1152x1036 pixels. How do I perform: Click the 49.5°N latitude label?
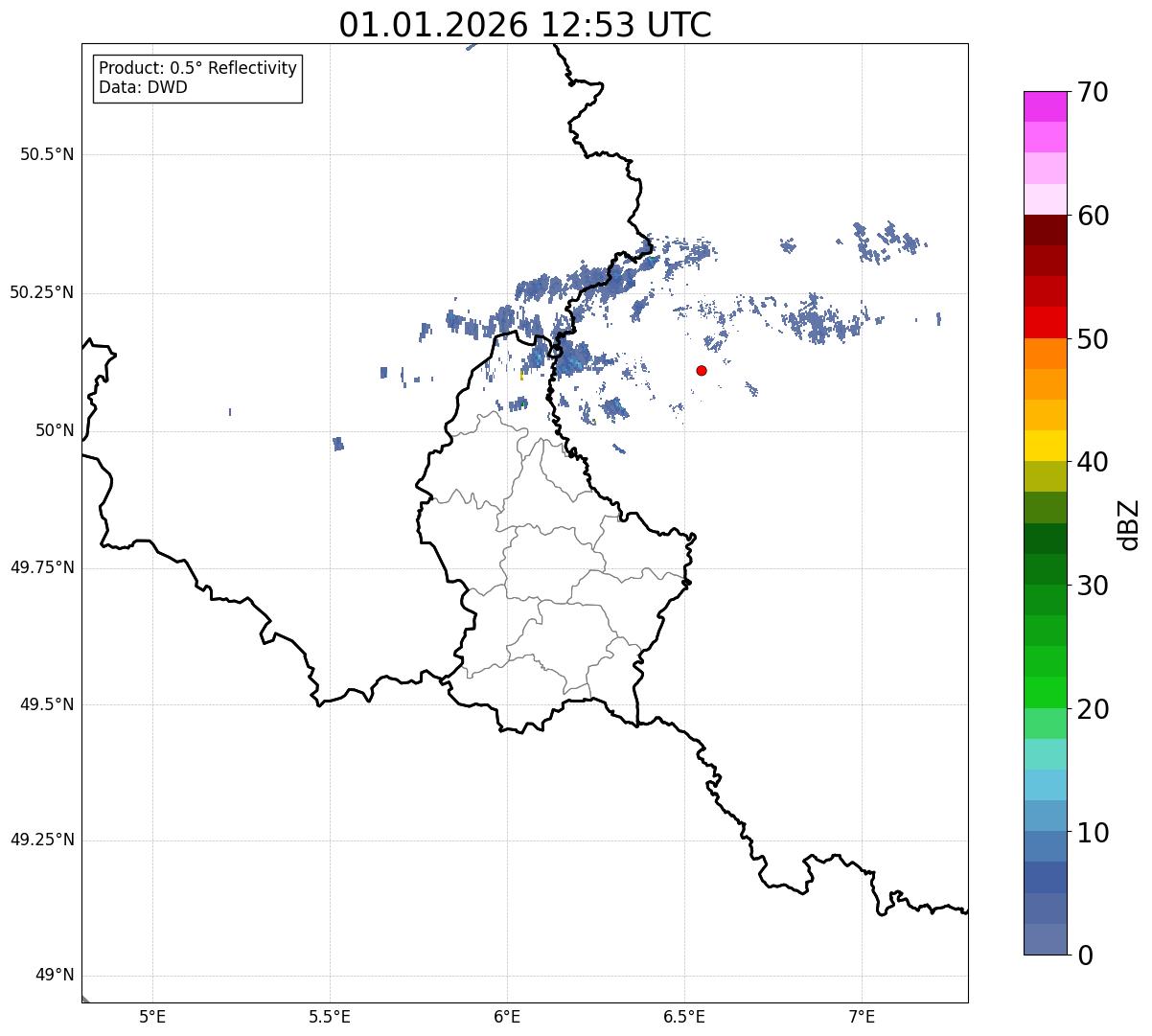(x=46, y=704)
